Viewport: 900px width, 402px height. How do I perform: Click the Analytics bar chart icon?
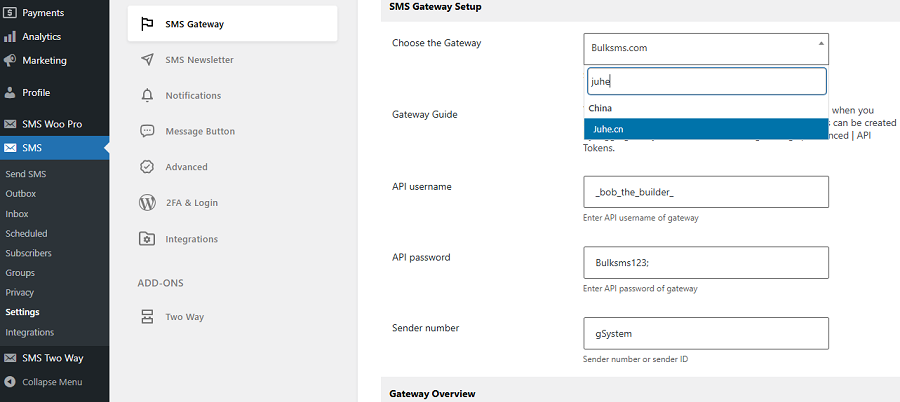[x=10, y=37]
